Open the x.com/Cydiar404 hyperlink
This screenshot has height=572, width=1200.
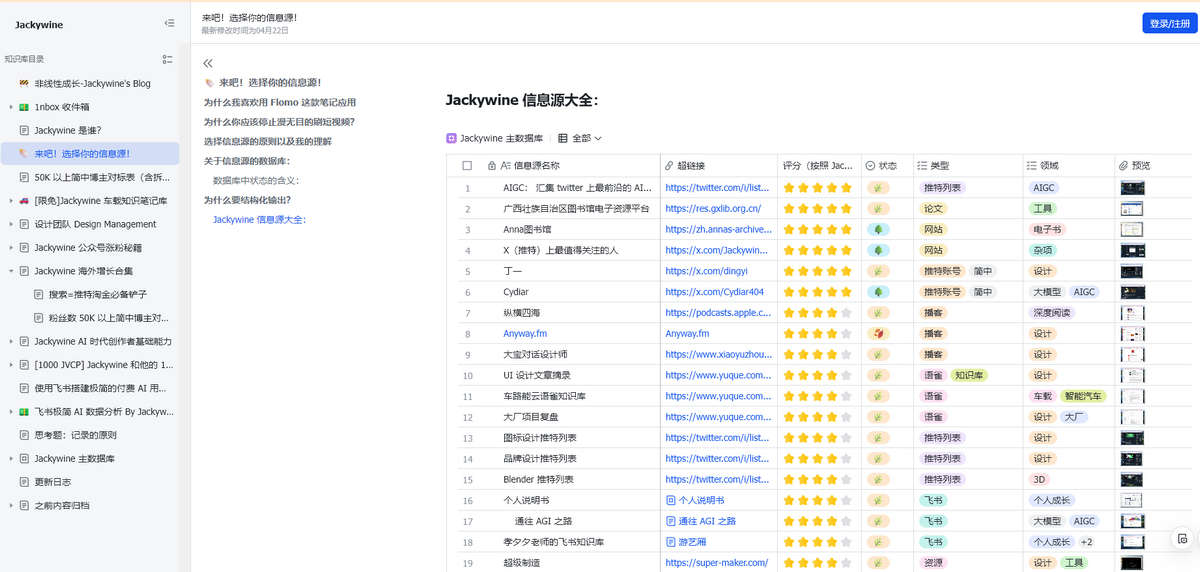click(x=714, y=292)
